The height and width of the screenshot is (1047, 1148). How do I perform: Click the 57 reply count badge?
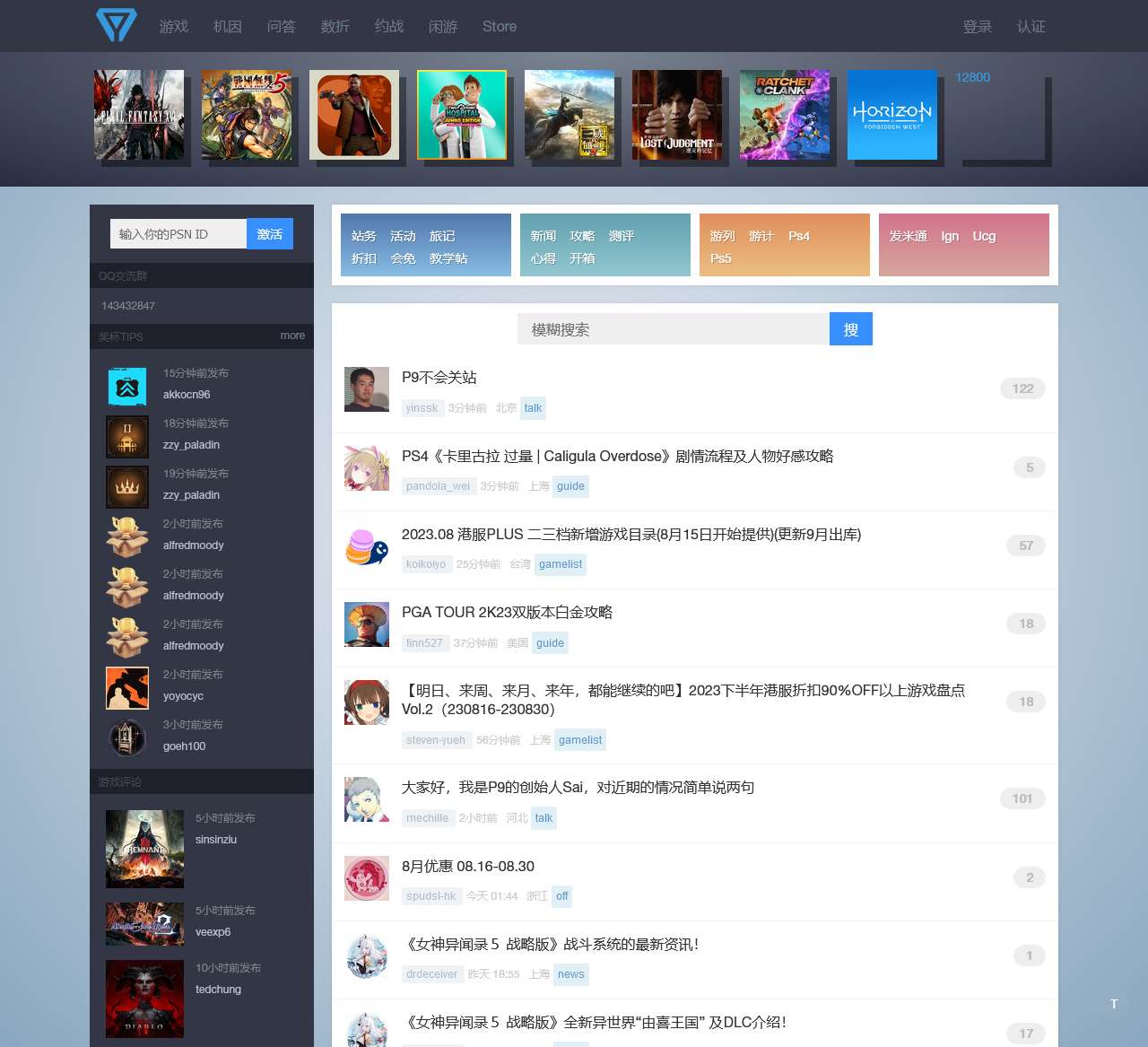(1026, 545)
